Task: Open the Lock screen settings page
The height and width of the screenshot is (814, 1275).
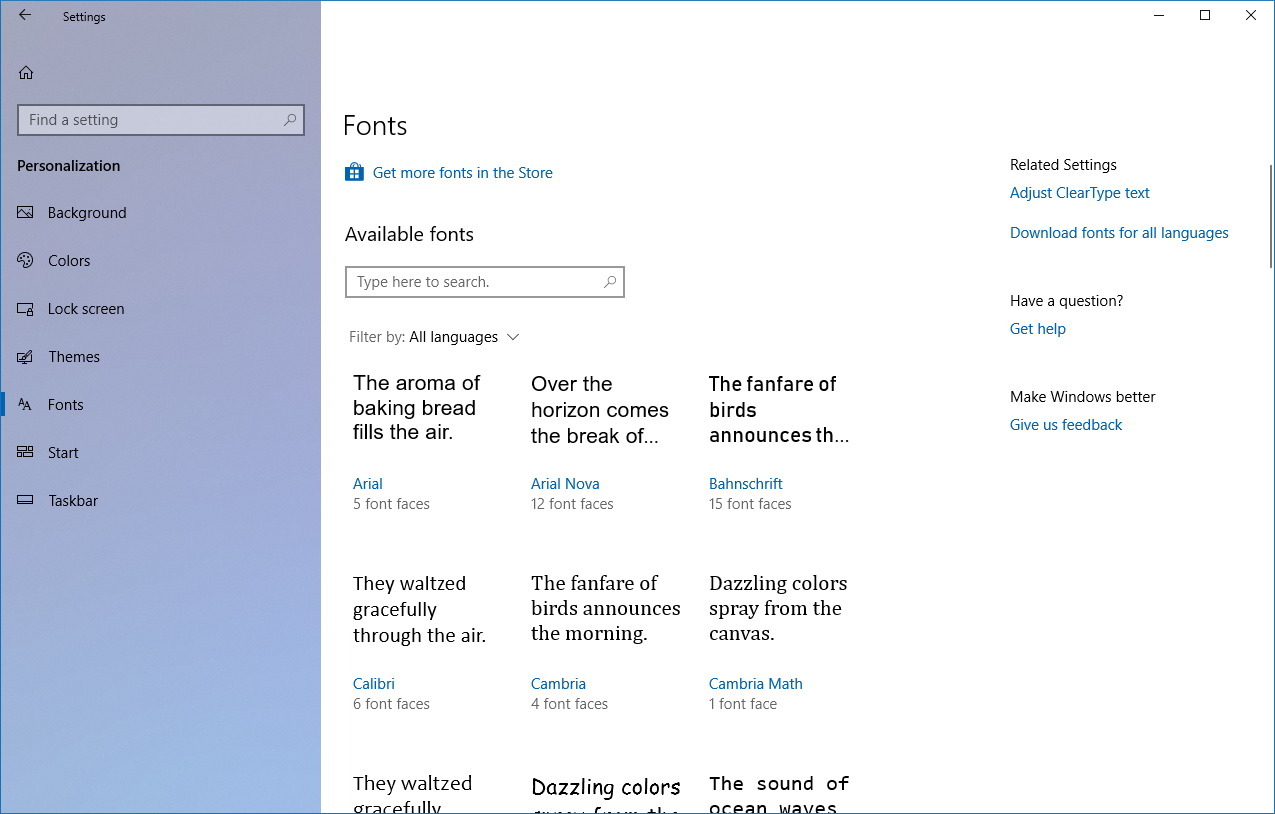Action: pyautogui.click(x=160, y=308)
